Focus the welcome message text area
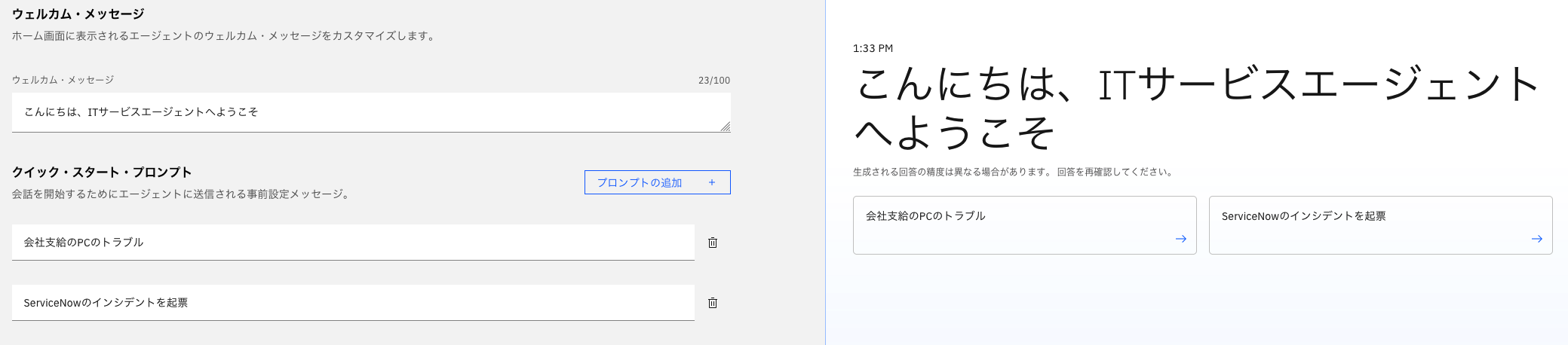 [370, 112]
